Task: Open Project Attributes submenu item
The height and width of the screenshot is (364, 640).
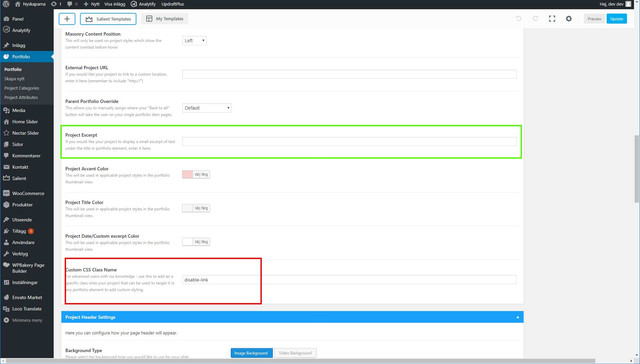Action: [21, 98]
